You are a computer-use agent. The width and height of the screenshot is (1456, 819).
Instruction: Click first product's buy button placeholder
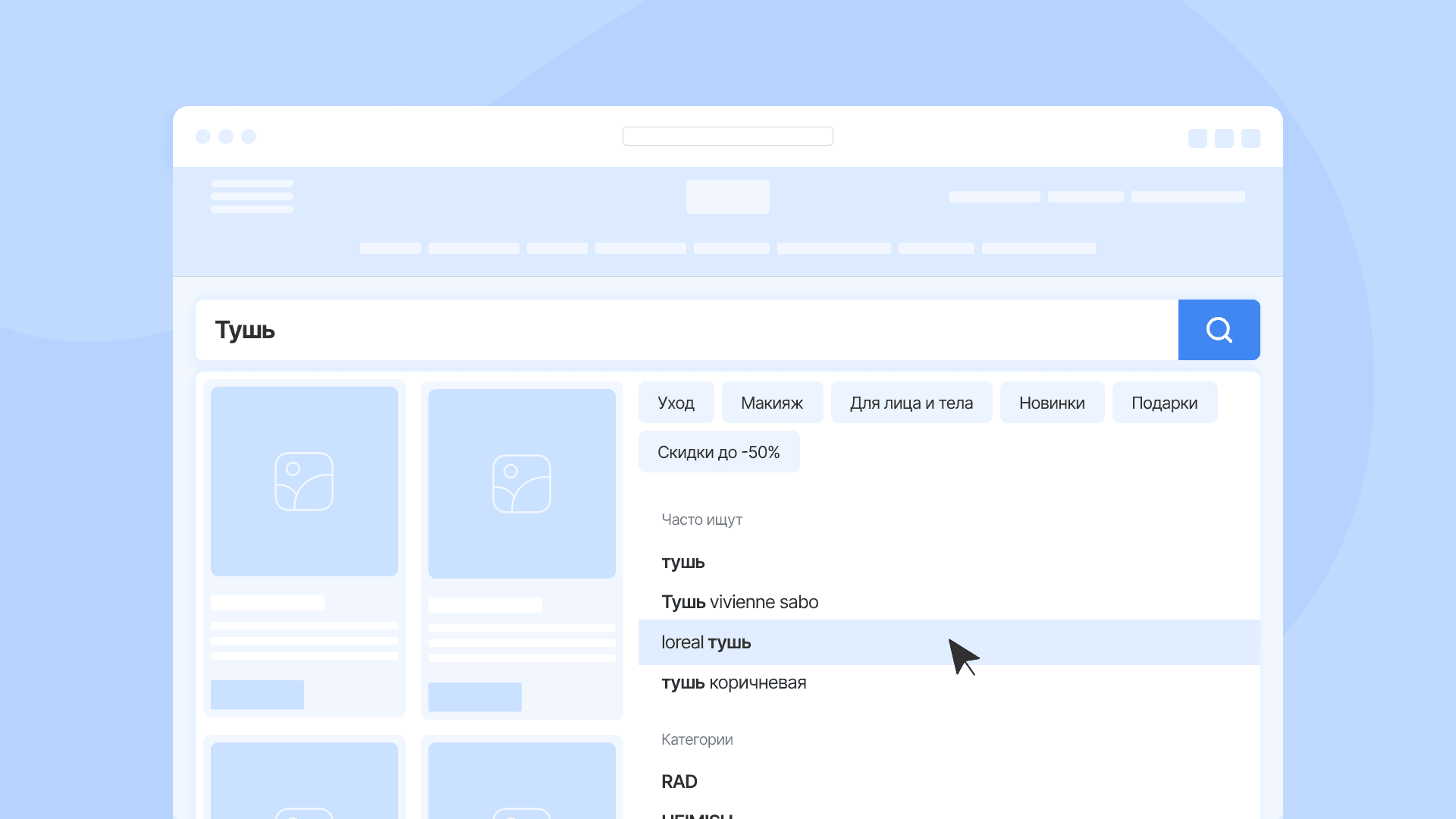[257, 695]
